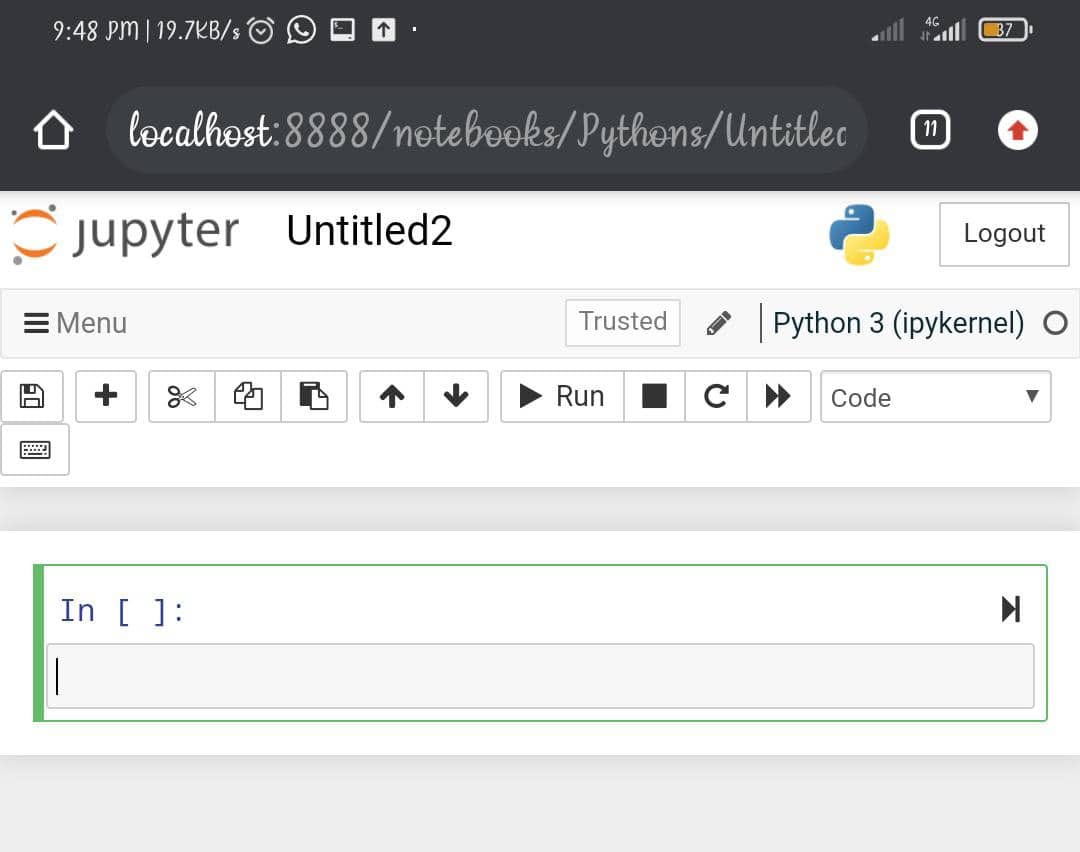Interrupt the kernel using the stop icon

click(x=654, y=396)
